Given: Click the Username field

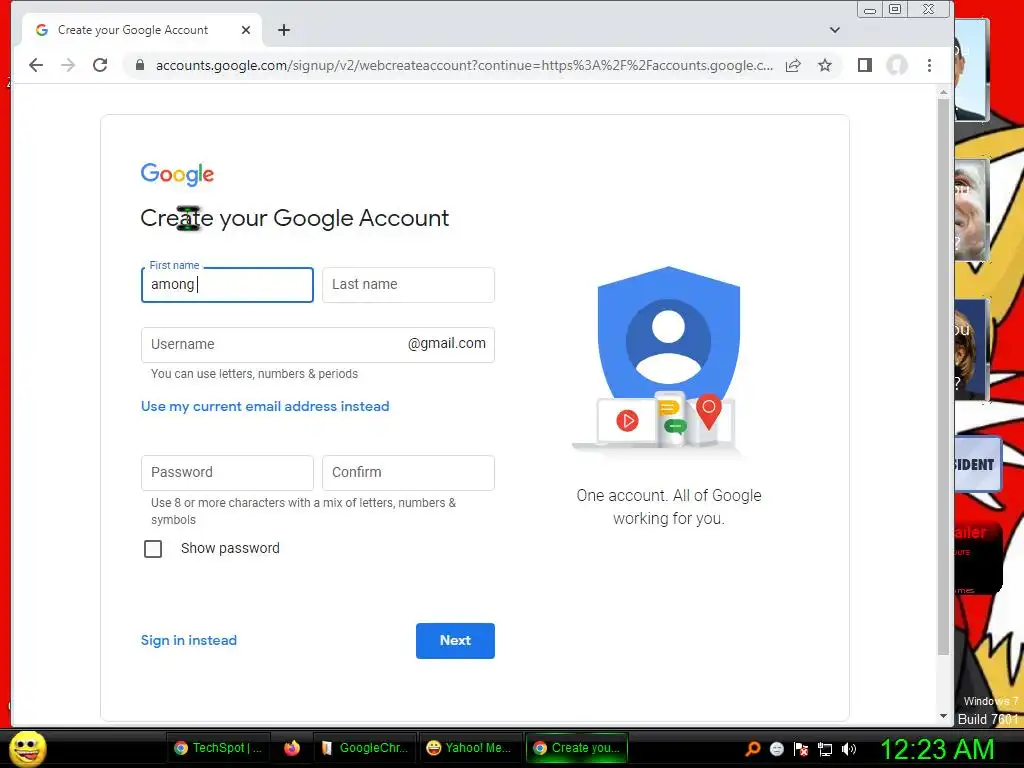Looking at the screenshot, I should click(x=318, y=345).
